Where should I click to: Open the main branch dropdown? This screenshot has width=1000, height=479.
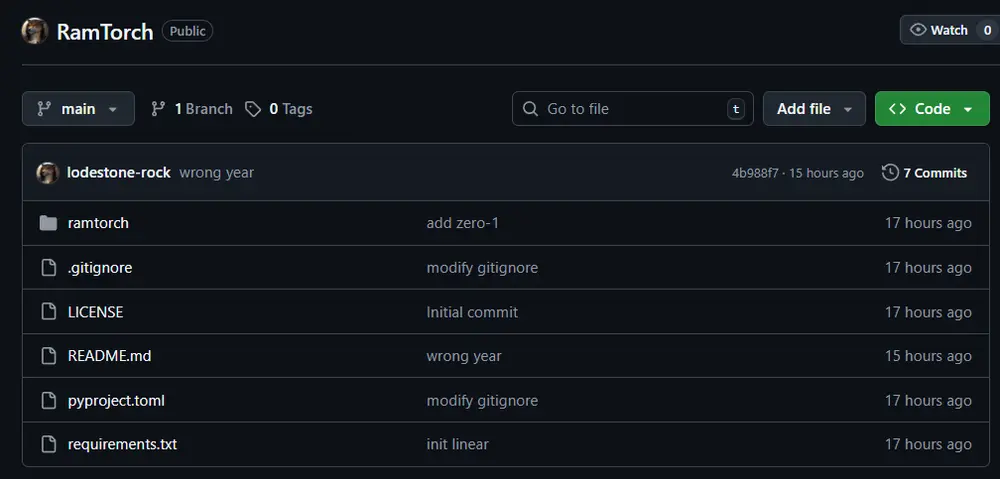click(78, 109)
